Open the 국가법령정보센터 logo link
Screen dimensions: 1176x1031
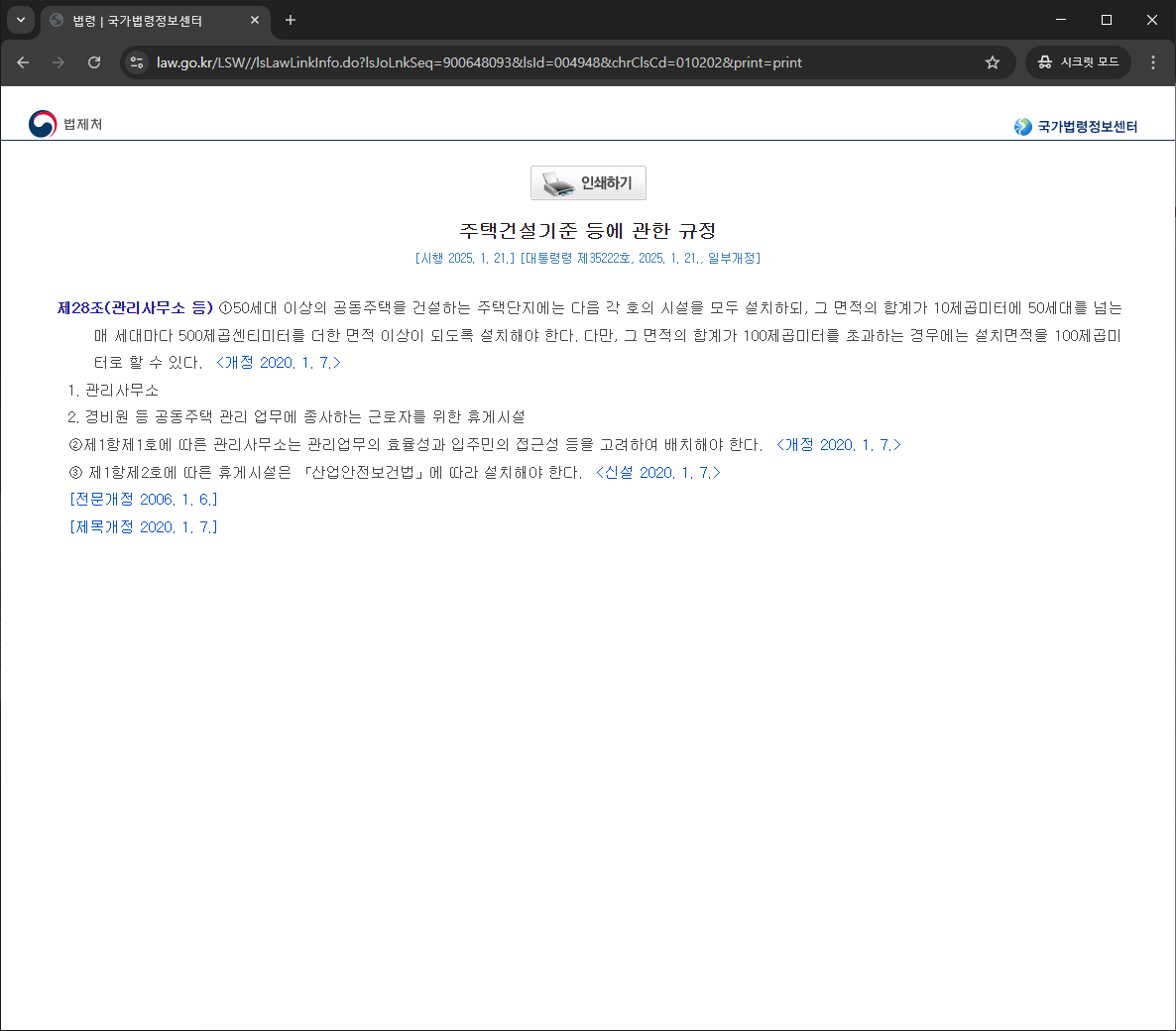(1075, 127)
